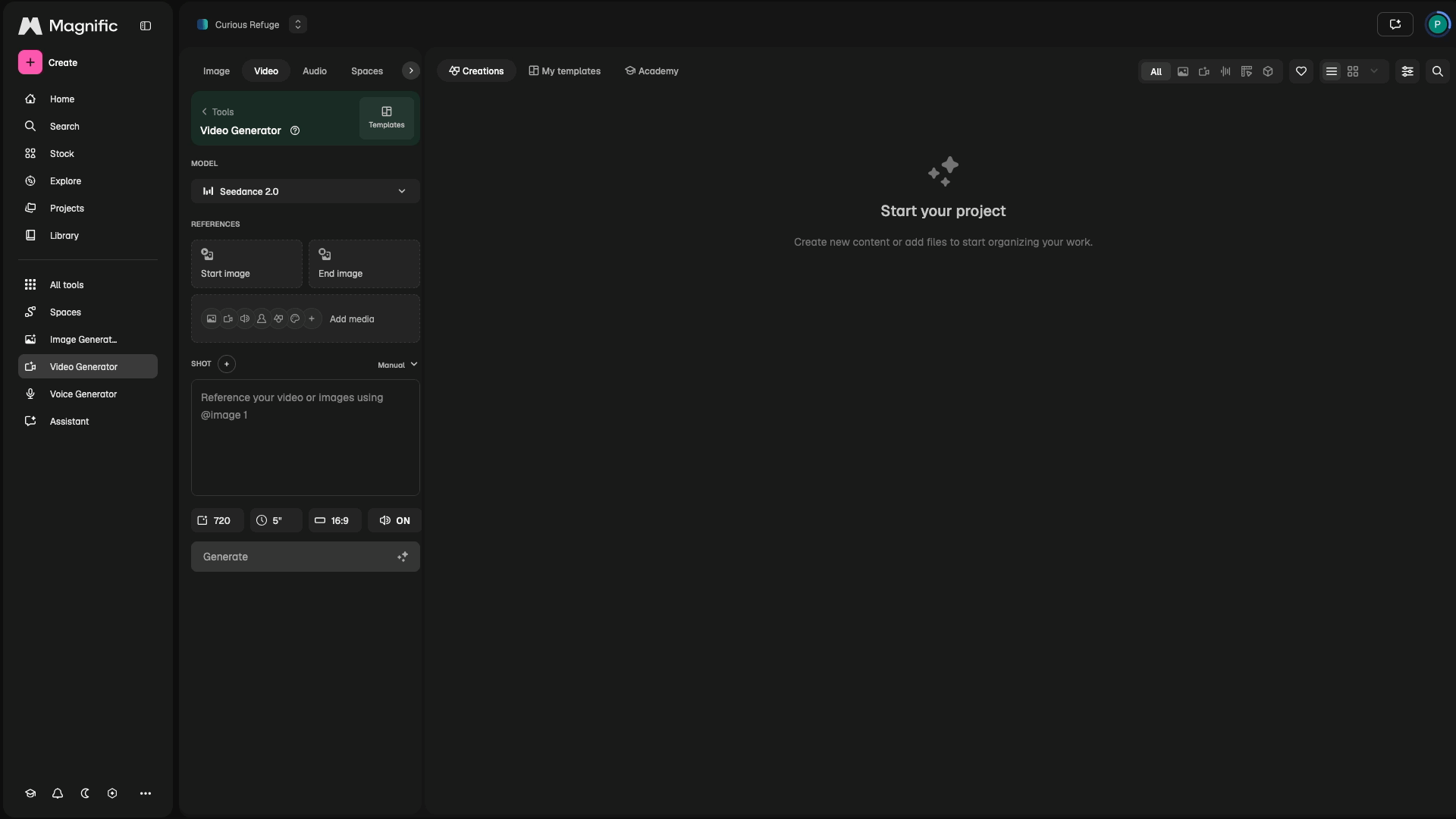Viewport: 1456px width, 819px height.
Task: Open Search from the sidebar
Action: [88, 127]
